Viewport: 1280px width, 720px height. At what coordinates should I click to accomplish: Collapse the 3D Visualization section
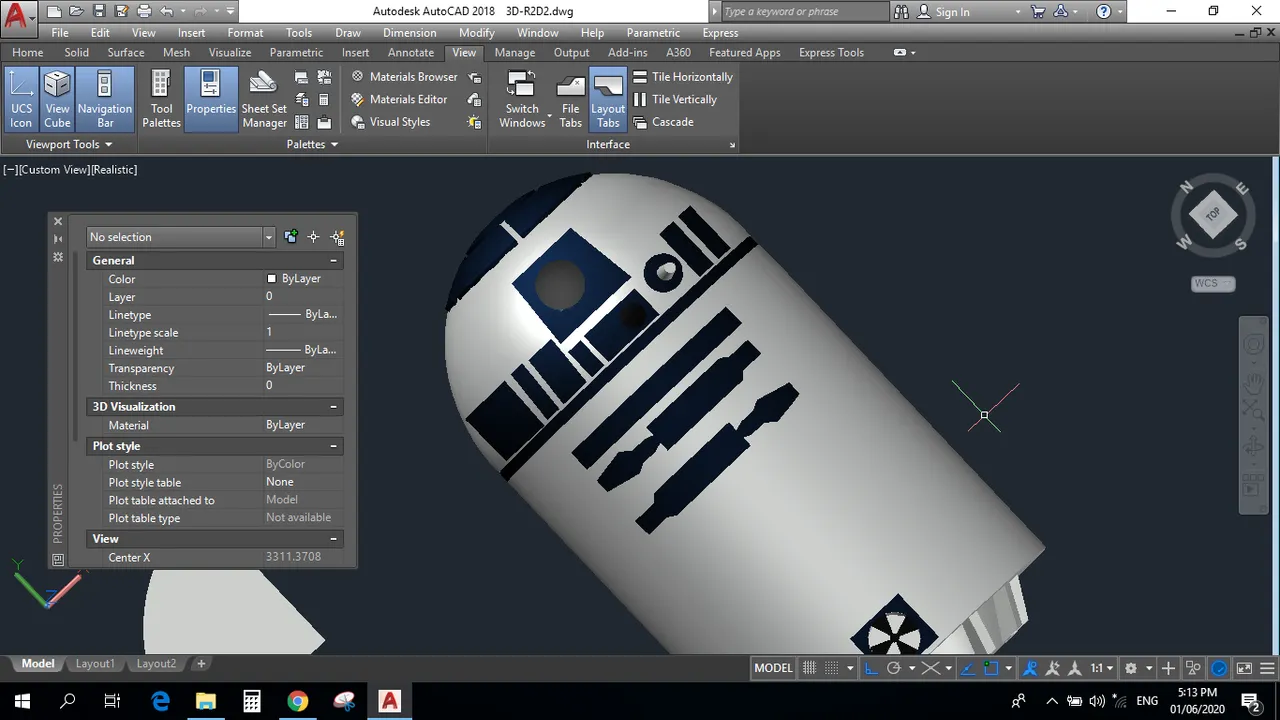tap(334, 407)
